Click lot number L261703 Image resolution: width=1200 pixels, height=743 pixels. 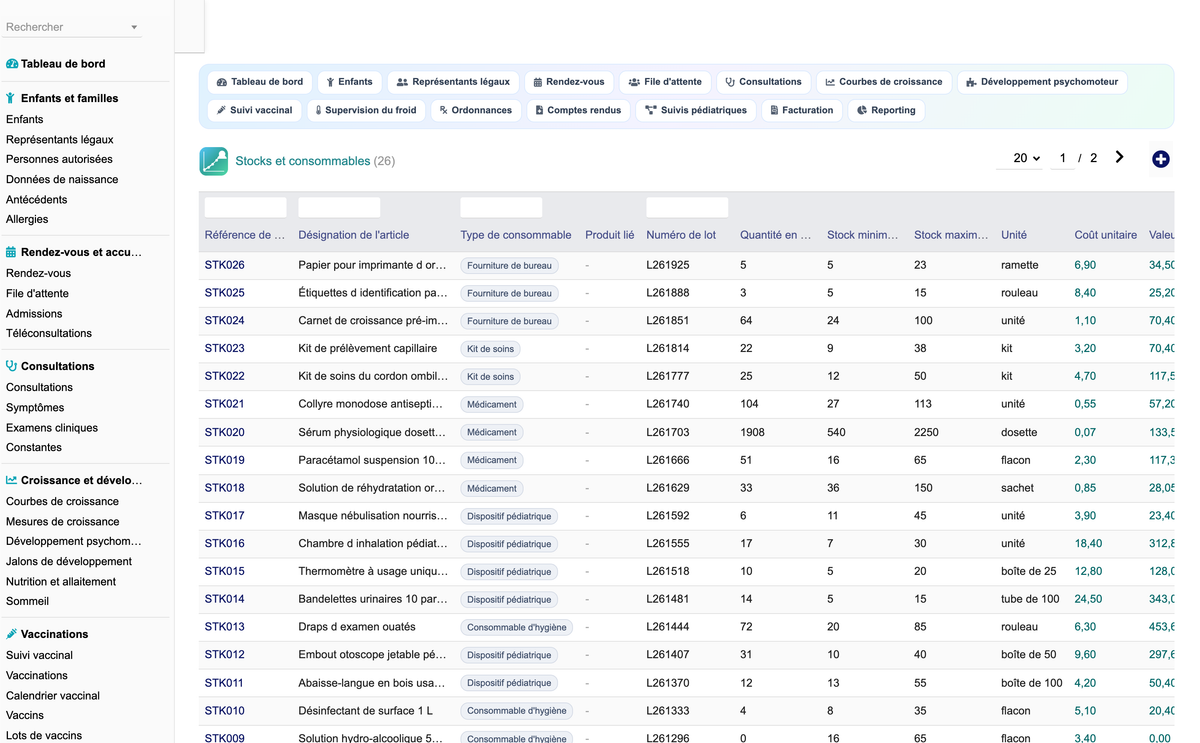tap(668, 432)
